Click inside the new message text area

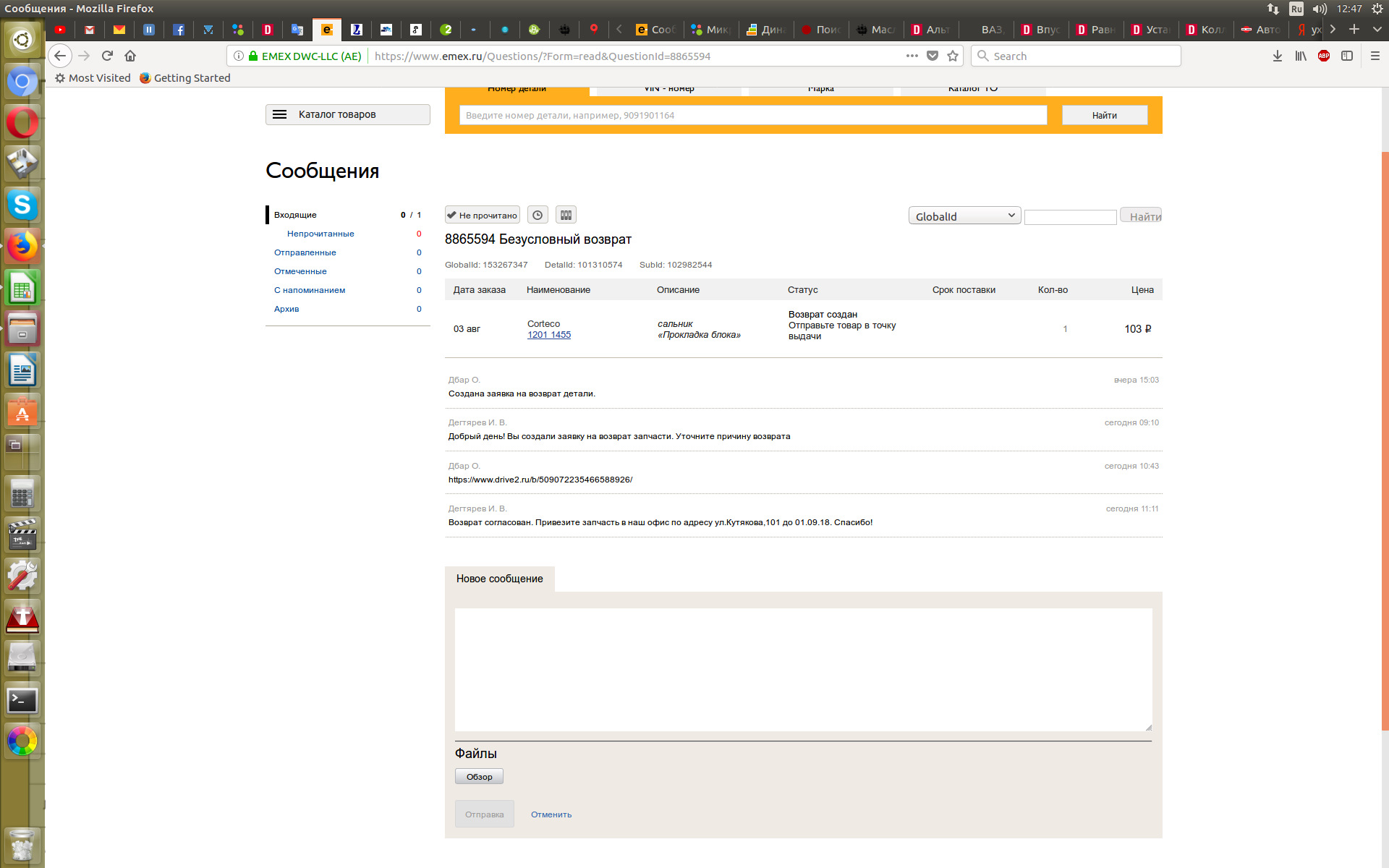point(803,669)
